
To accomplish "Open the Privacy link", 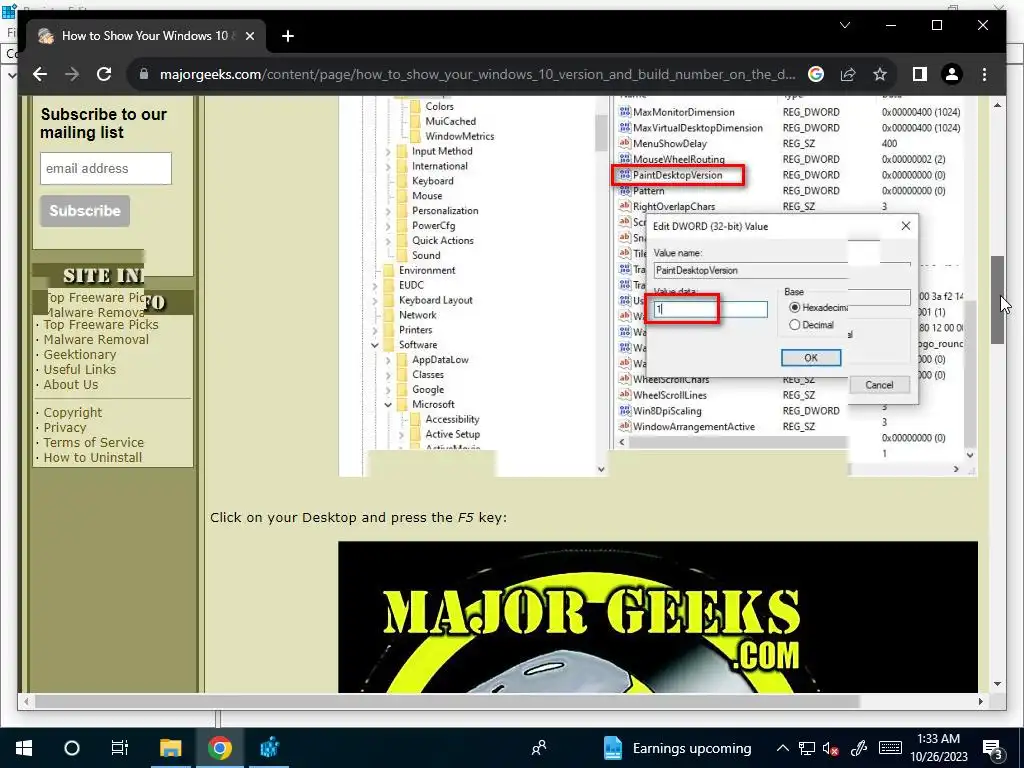I will click(x=65, y=428).
